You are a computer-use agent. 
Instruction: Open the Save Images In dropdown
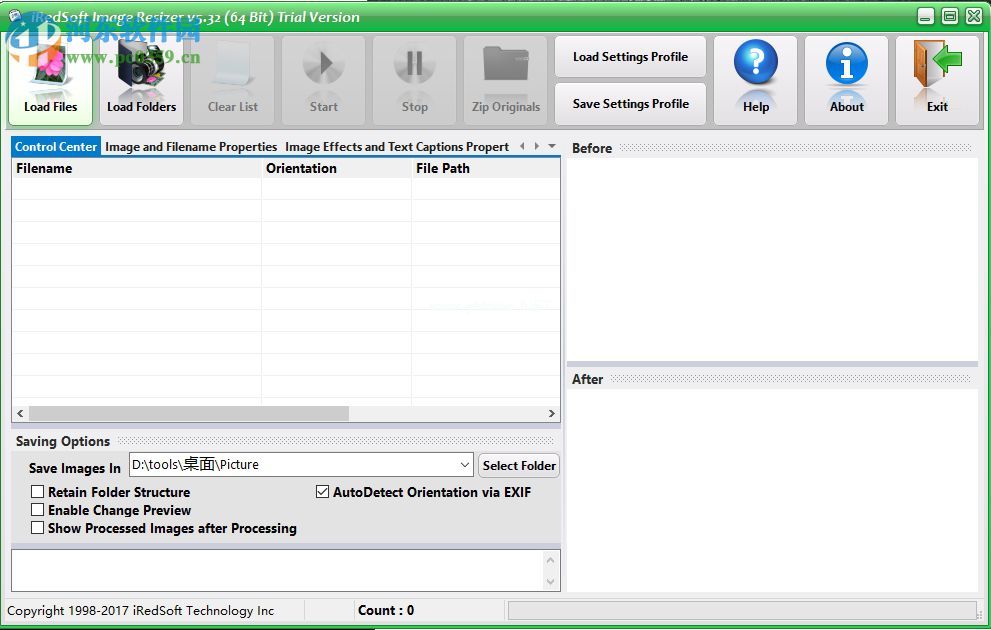(x=463, y=464)
